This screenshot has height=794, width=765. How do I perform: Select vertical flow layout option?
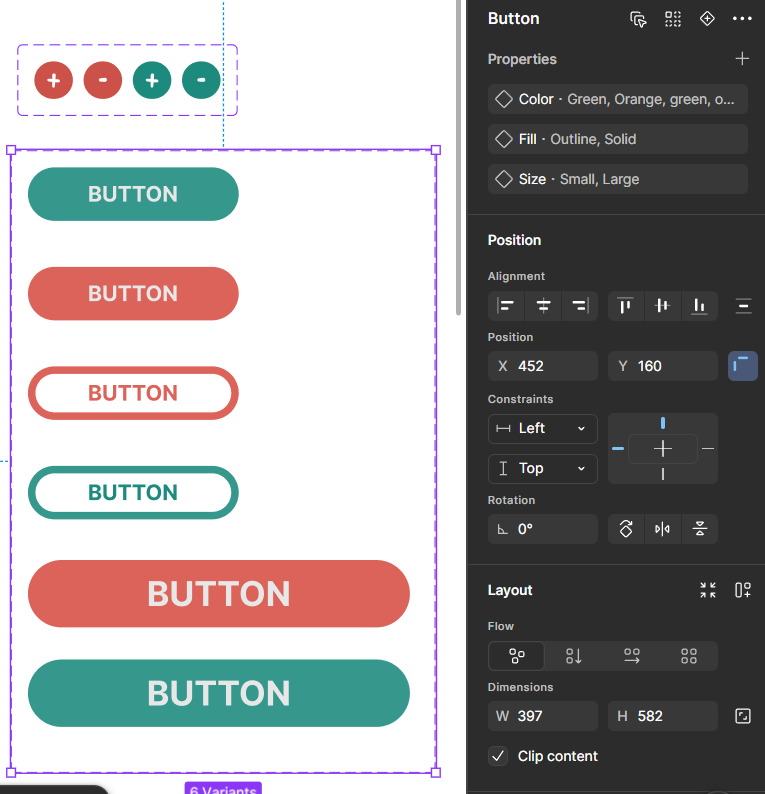pyautogui.click(x=574, y=656)
